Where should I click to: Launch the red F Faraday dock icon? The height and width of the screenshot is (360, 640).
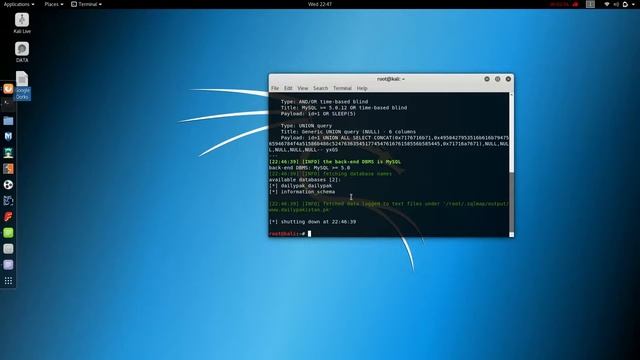click(8, 216)
